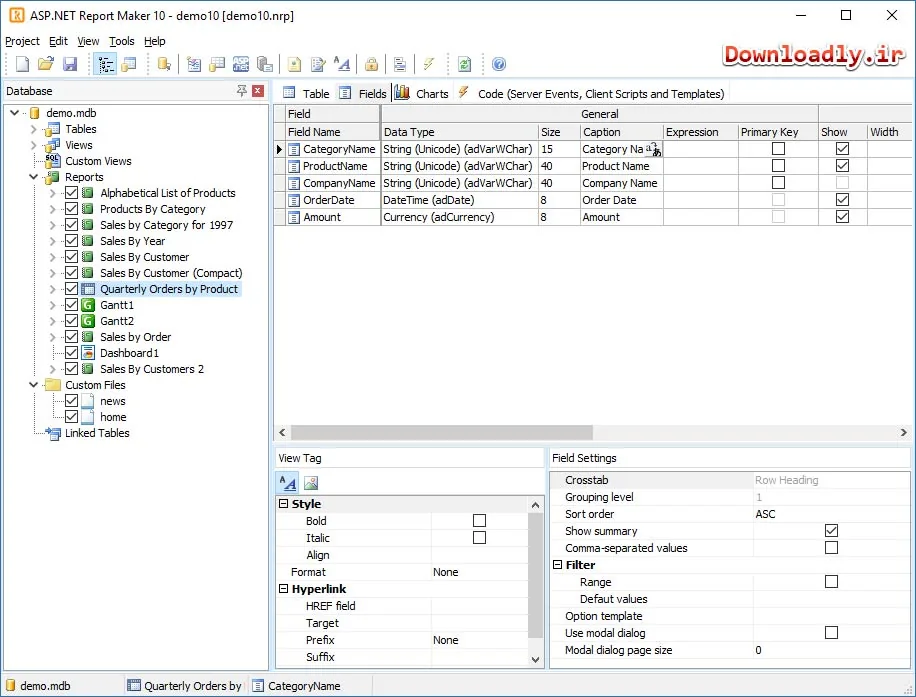Click the green refresh toolbar icon
Screen dimensions: 916x697
pos(464,64)
